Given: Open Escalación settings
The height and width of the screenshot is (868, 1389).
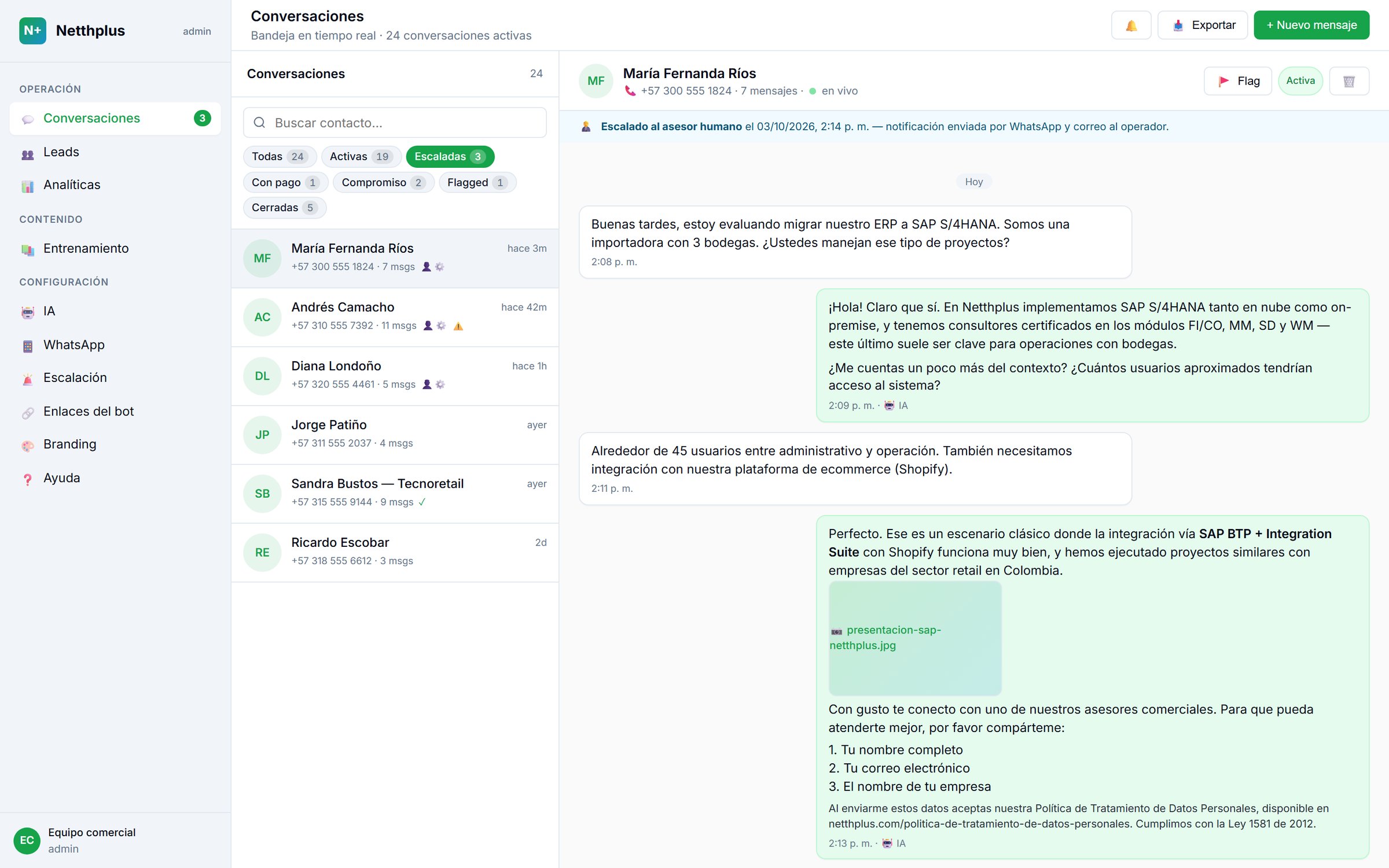Looking at the screenshot, I should 115,378.
